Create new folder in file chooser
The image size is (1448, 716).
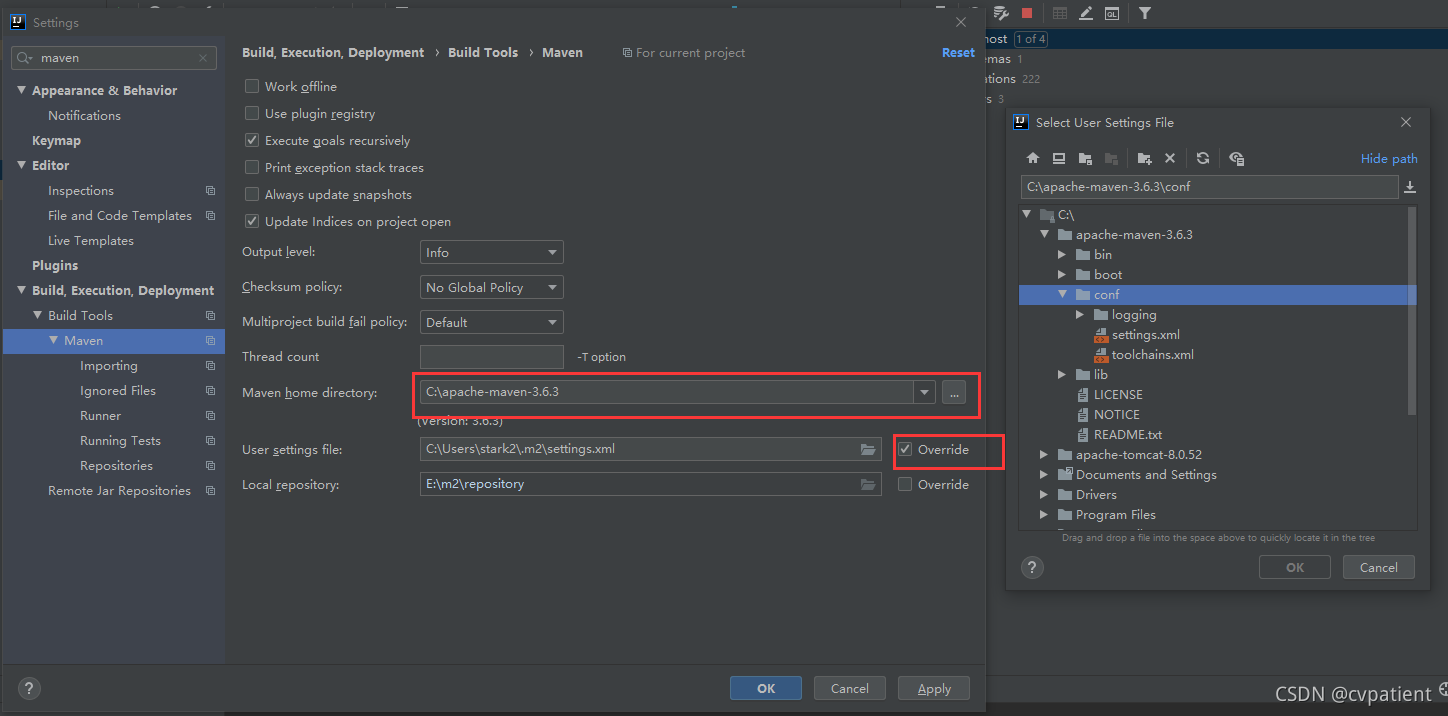1144,158
